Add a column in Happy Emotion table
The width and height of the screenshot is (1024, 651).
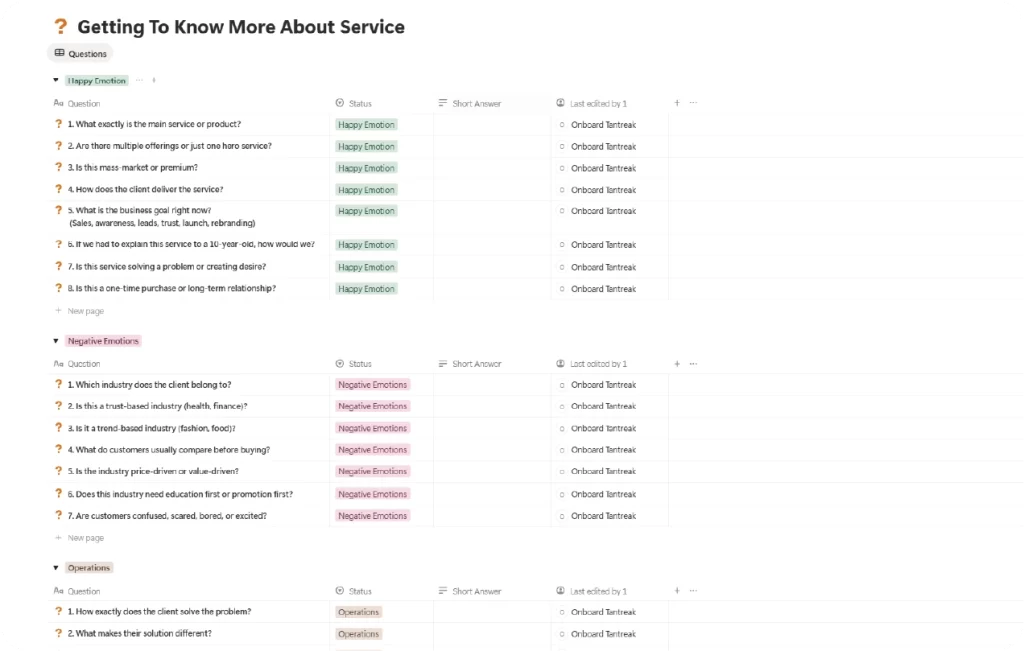tap(677, 103)
